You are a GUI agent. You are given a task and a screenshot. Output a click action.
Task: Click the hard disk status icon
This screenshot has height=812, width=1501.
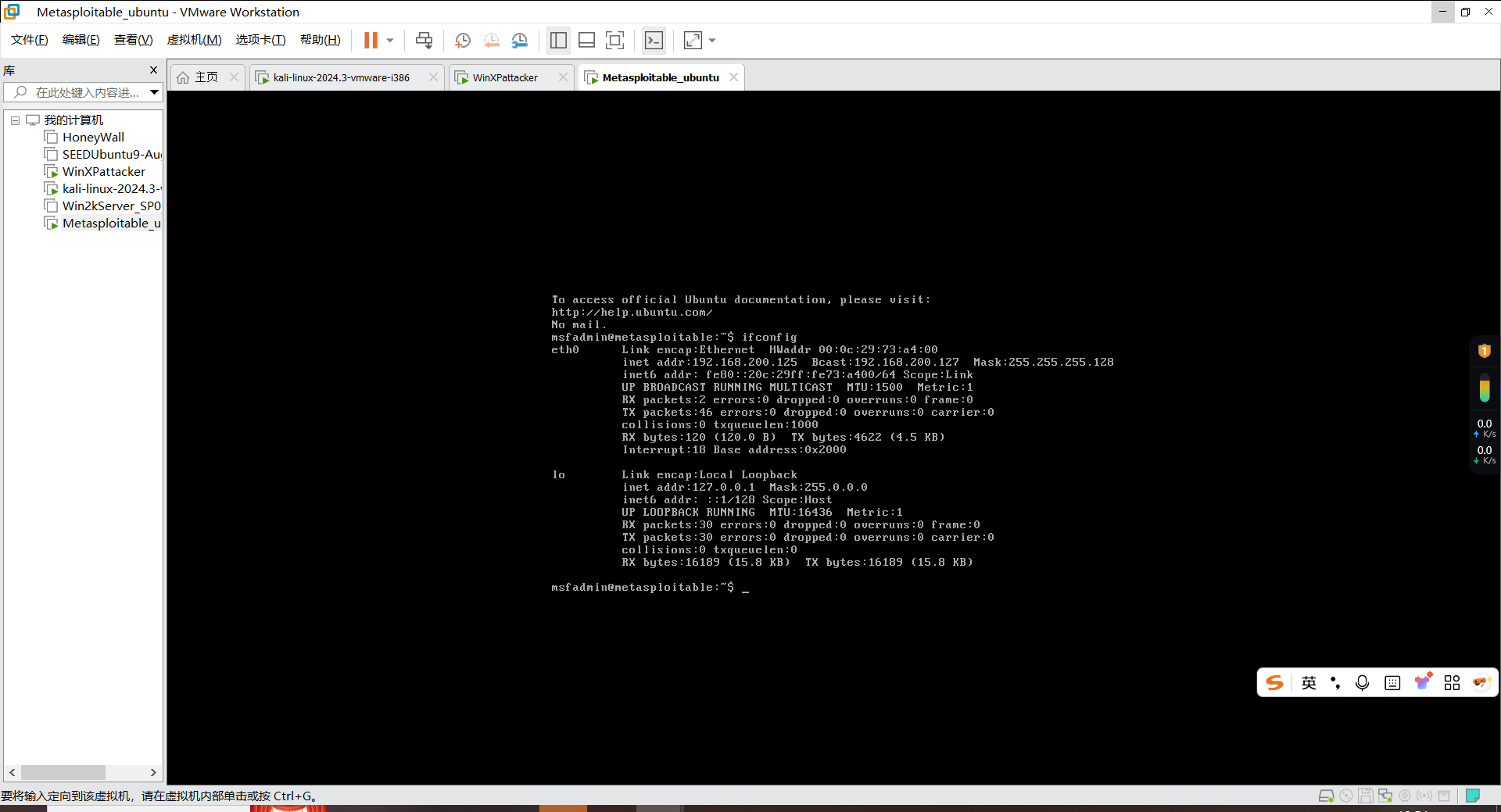pyautogui.click(x=1326, y=796)
